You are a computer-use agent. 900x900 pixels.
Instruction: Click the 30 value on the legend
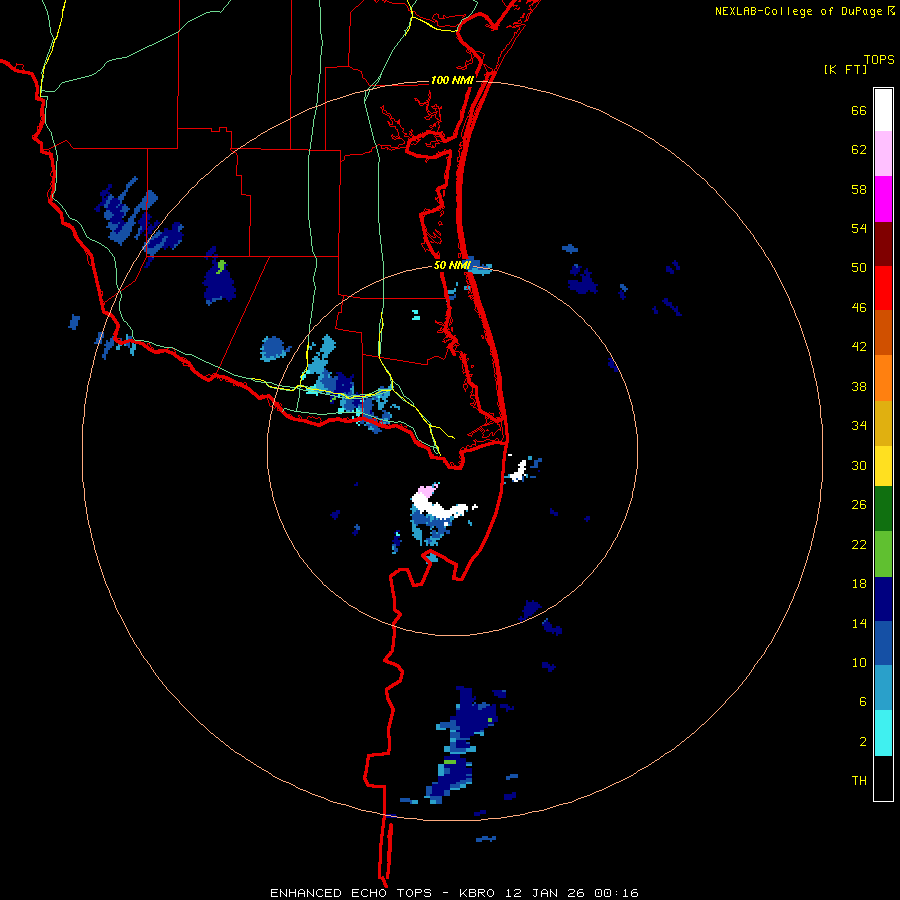[859, 465]
